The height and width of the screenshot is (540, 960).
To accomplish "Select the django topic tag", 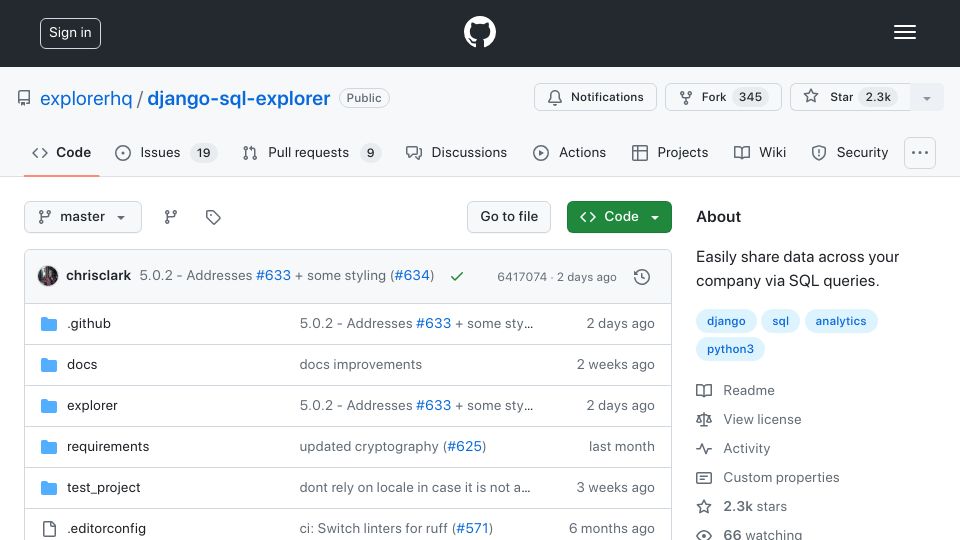I will pyautogui.click(x=726, y=321).
